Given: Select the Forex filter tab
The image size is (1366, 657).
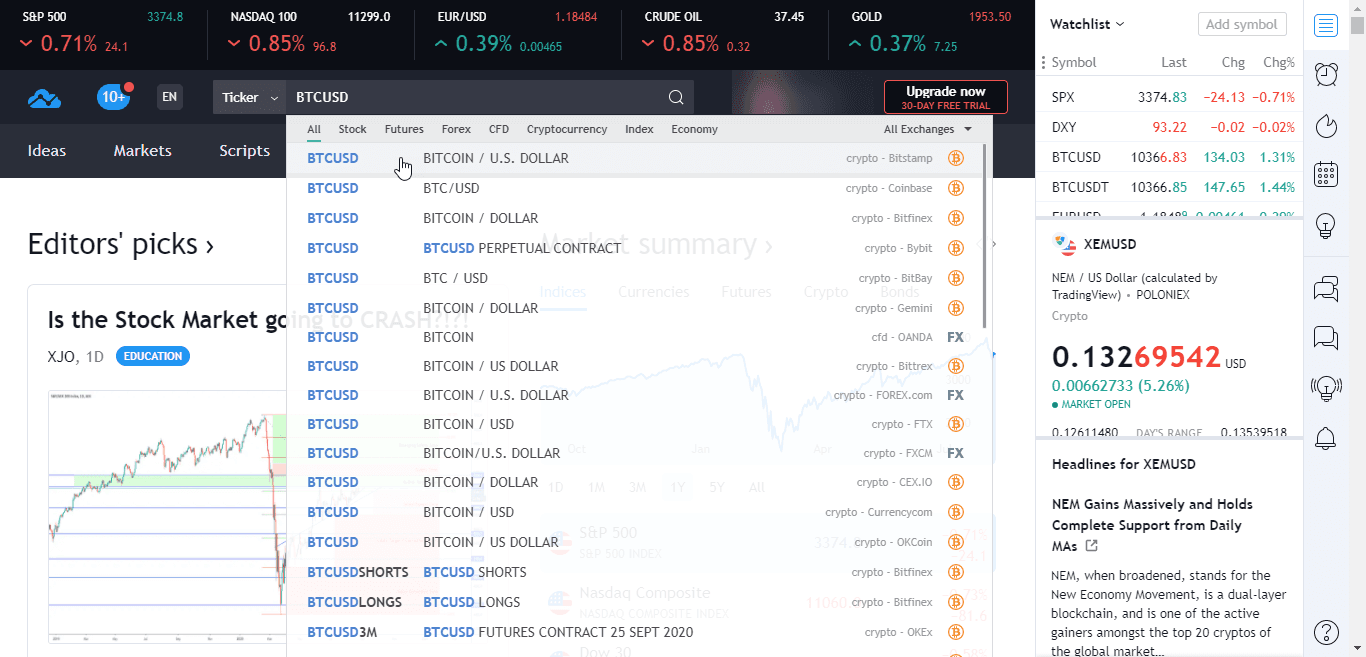Looking at the screenshot, I should [456, 129].
